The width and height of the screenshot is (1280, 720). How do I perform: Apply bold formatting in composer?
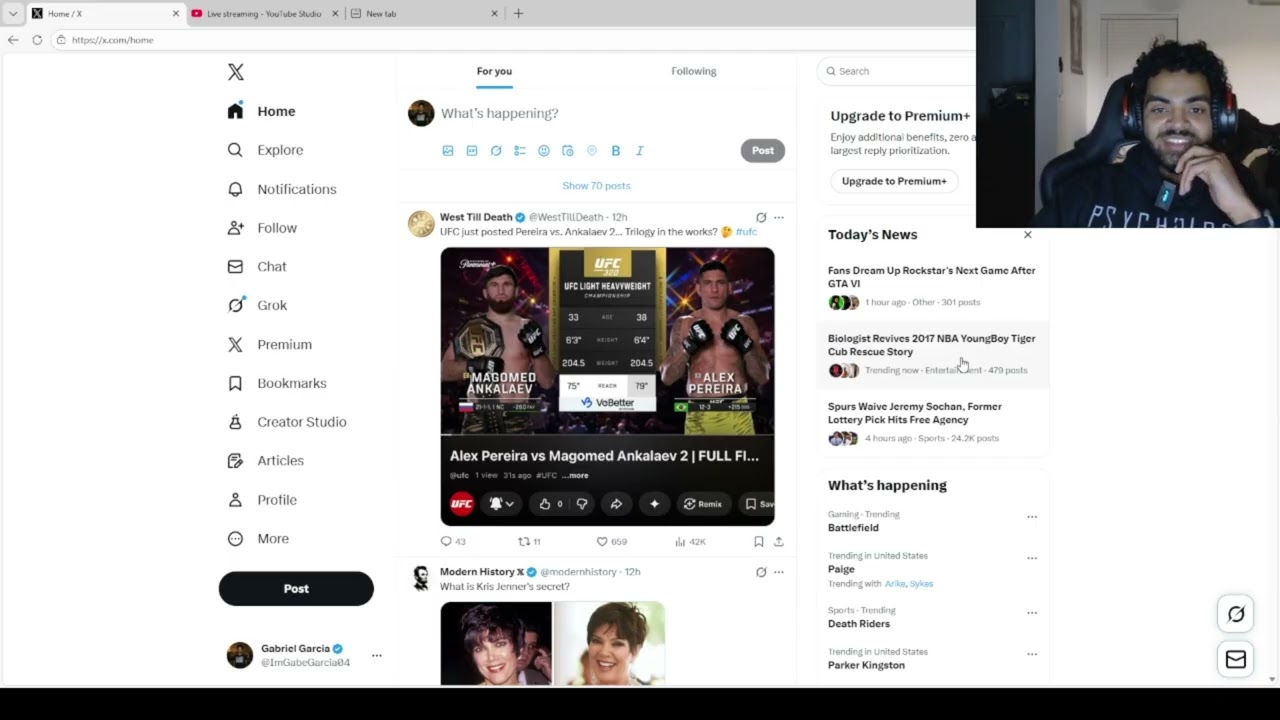pyautogui.click(x=616, y=151)
